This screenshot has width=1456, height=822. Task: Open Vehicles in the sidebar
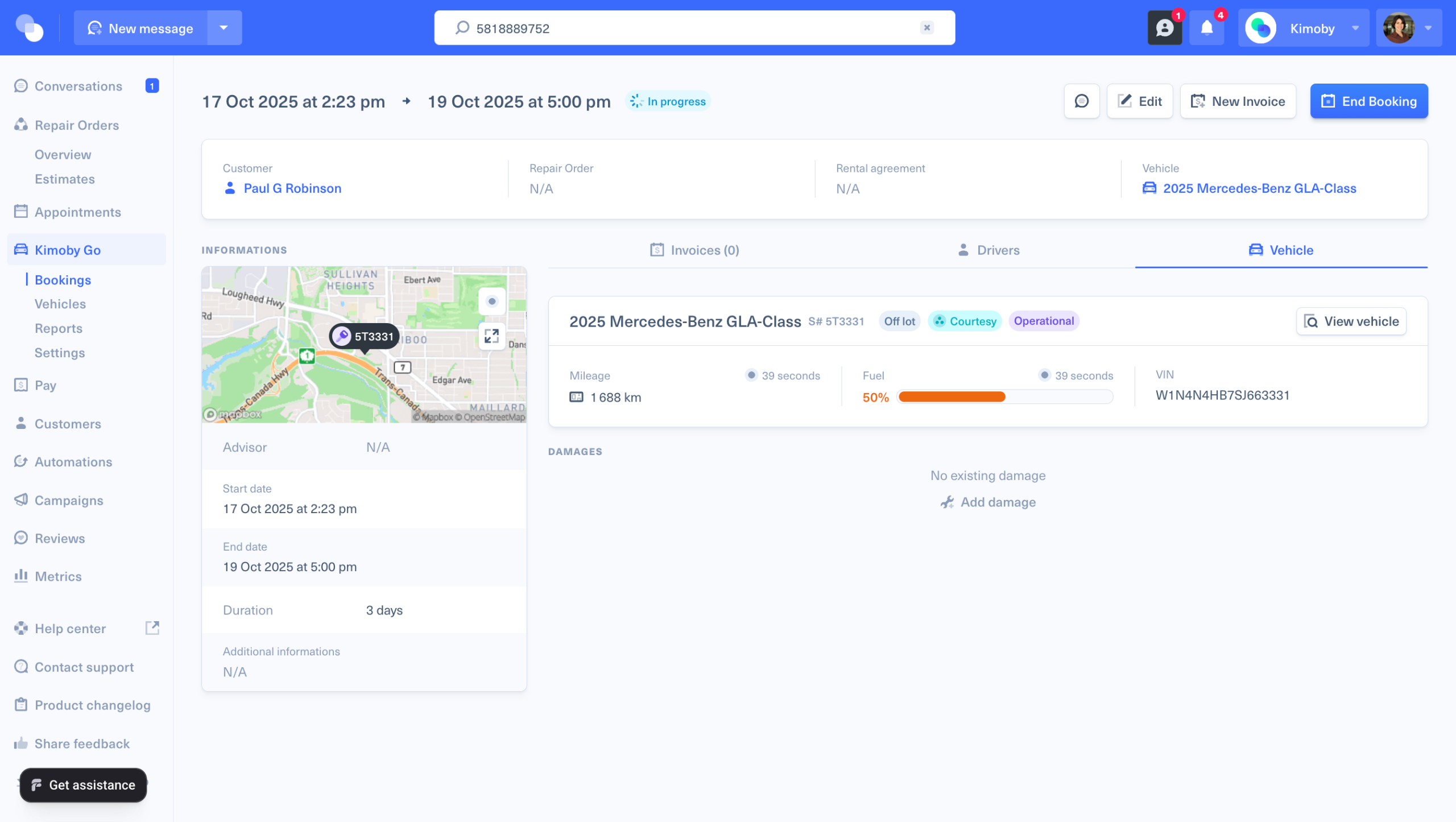[x=60, y=304]
